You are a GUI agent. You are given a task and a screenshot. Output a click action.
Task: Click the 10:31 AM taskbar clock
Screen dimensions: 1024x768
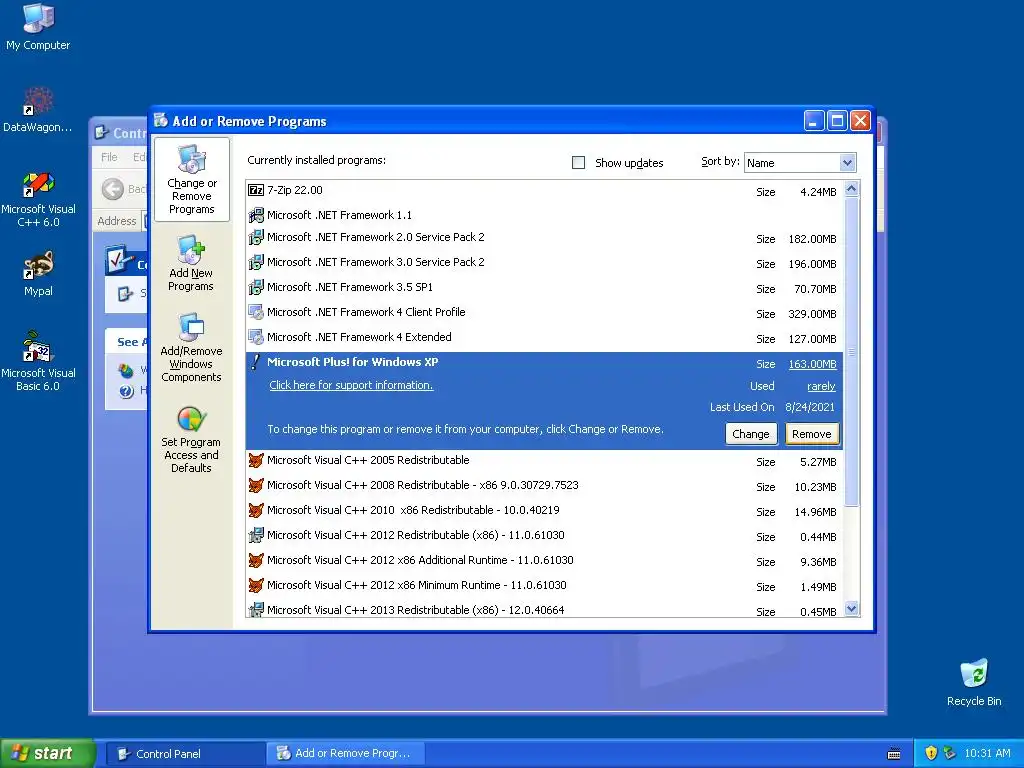tap(987, 753)
